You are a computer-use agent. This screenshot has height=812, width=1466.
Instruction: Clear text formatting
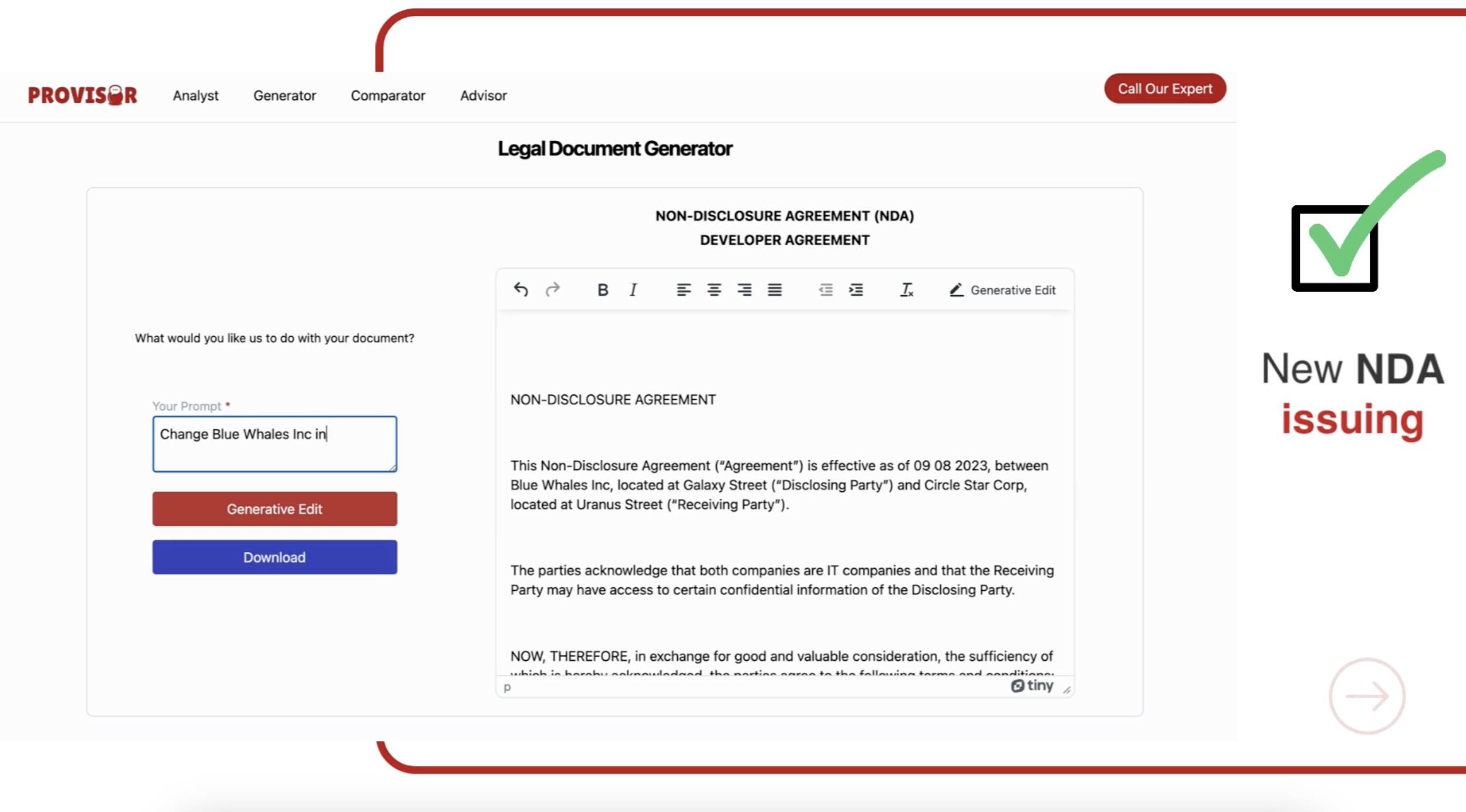[906, 290]
